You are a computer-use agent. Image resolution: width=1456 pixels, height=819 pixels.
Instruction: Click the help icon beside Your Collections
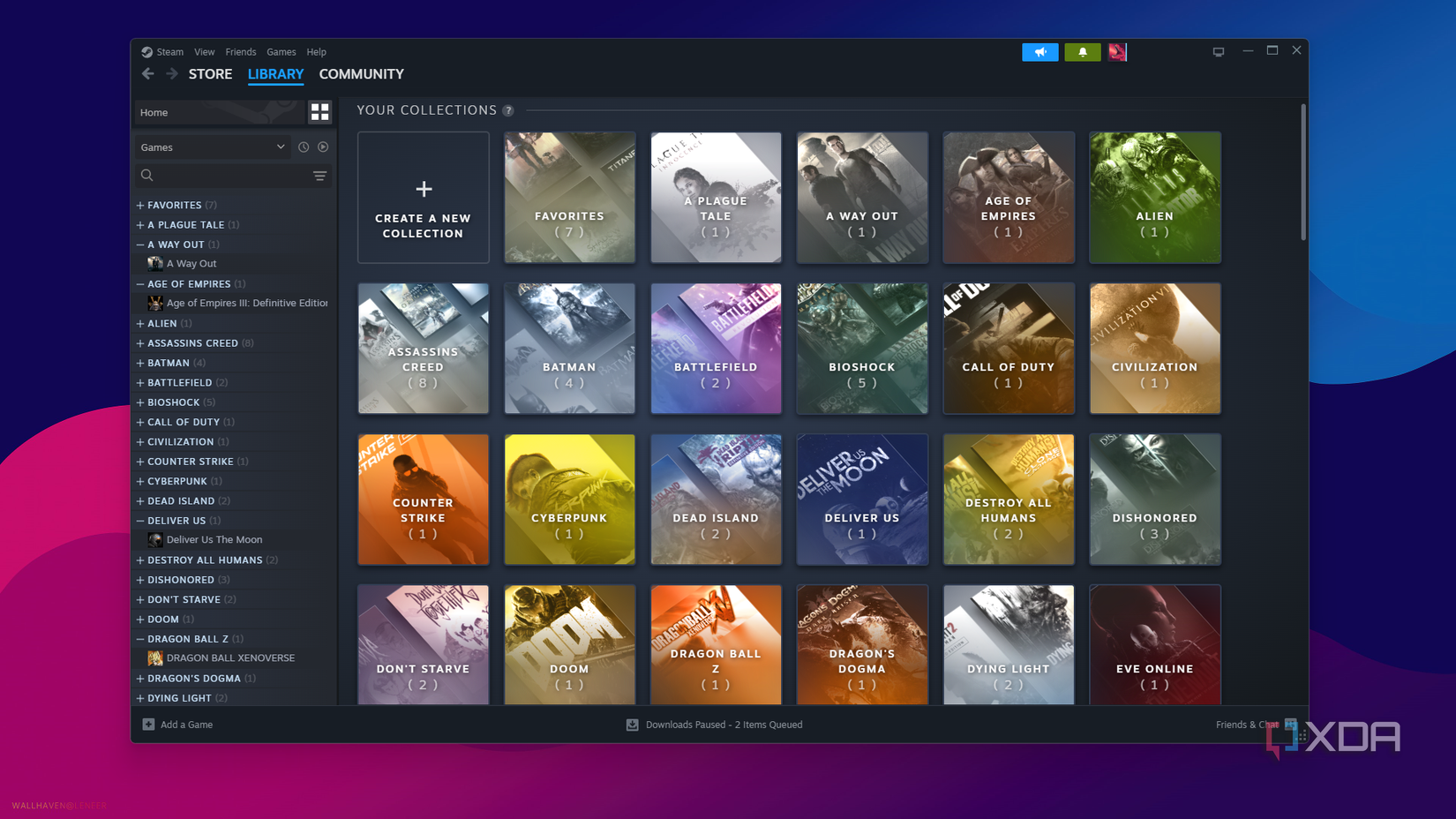[508, 110]
